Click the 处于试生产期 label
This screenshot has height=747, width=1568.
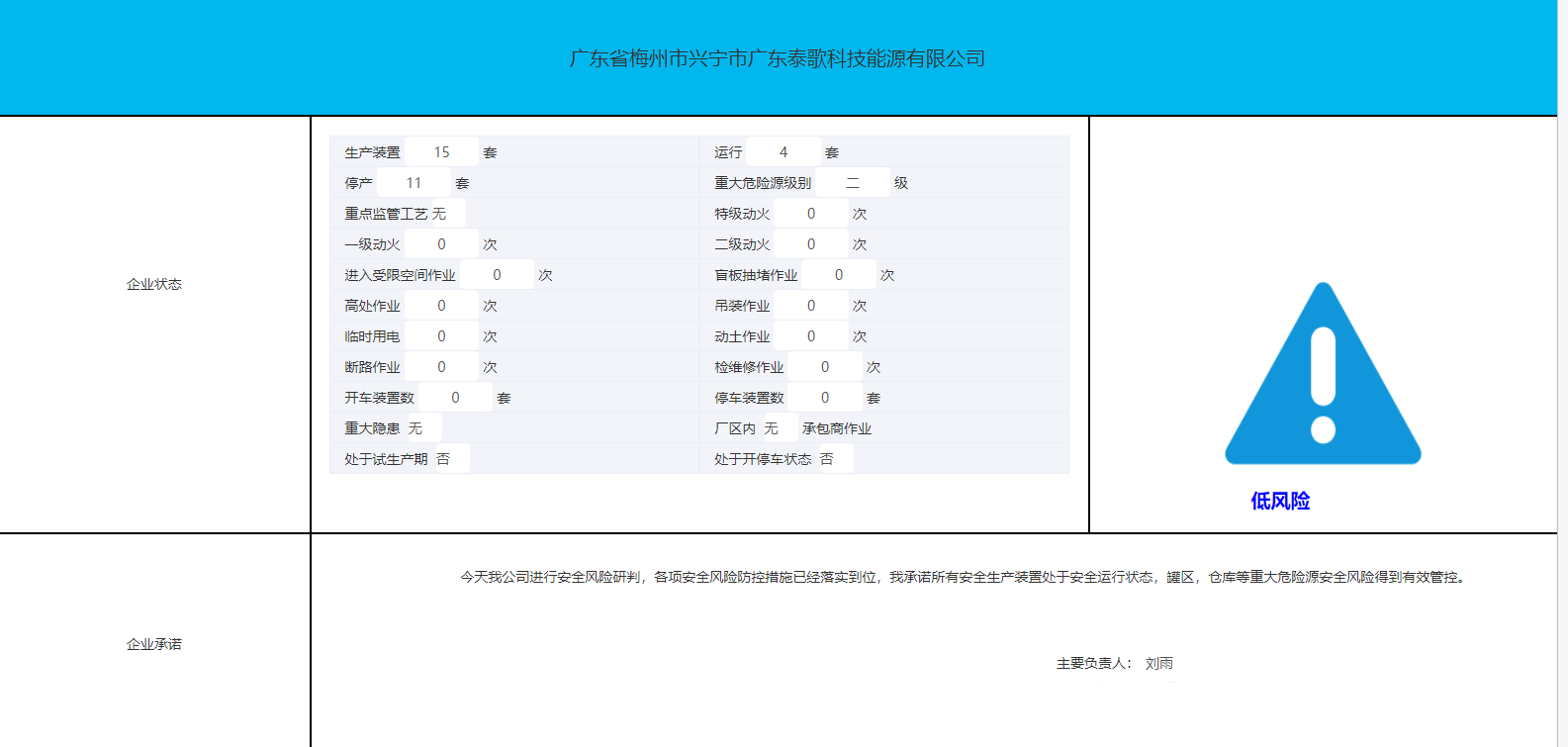pos(386,459)
